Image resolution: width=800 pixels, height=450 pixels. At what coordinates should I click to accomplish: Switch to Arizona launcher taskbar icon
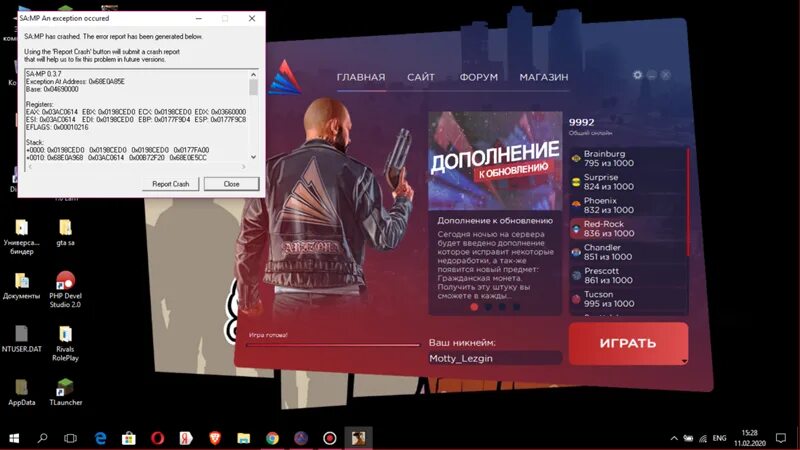301,438
